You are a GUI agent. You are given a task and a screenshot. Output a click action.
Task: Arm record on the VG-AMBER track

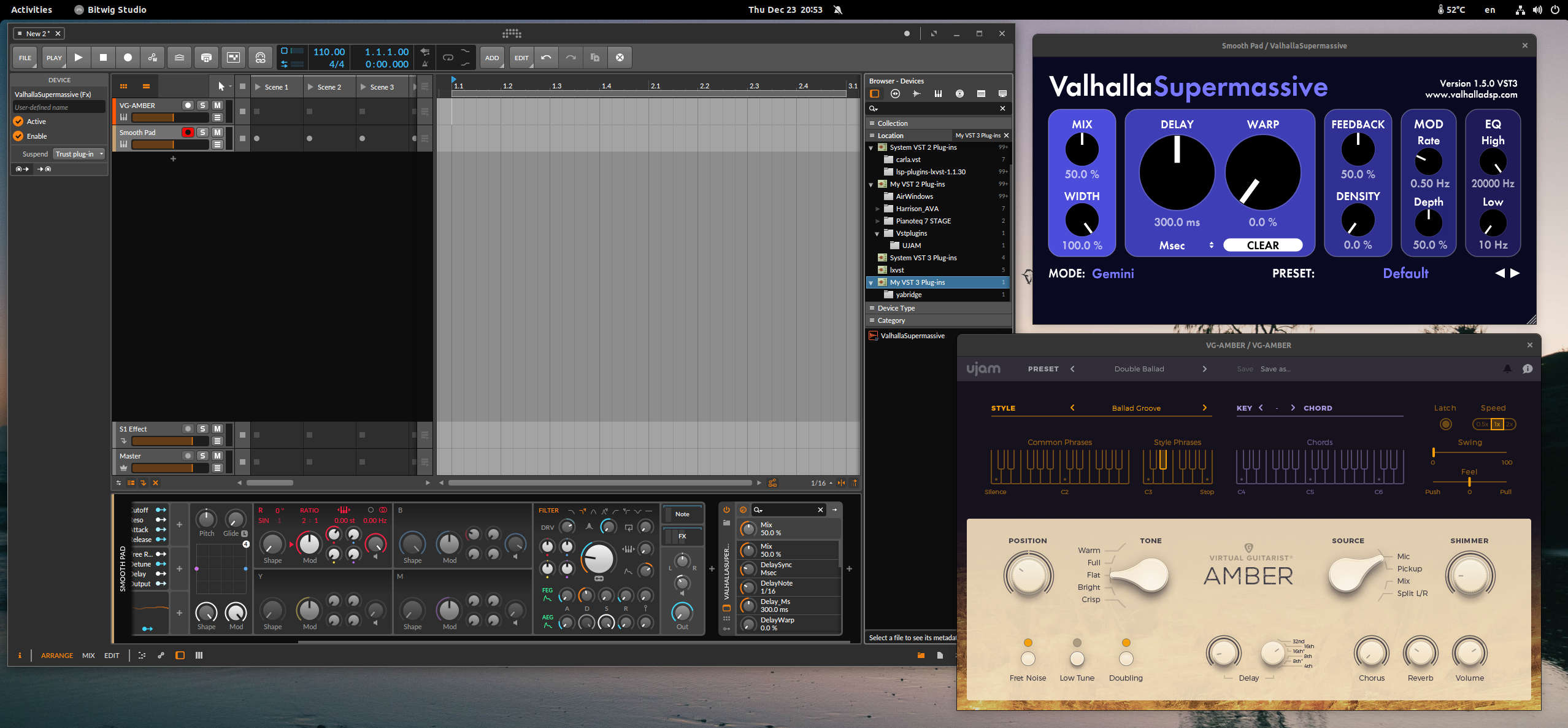coord(188,106)
